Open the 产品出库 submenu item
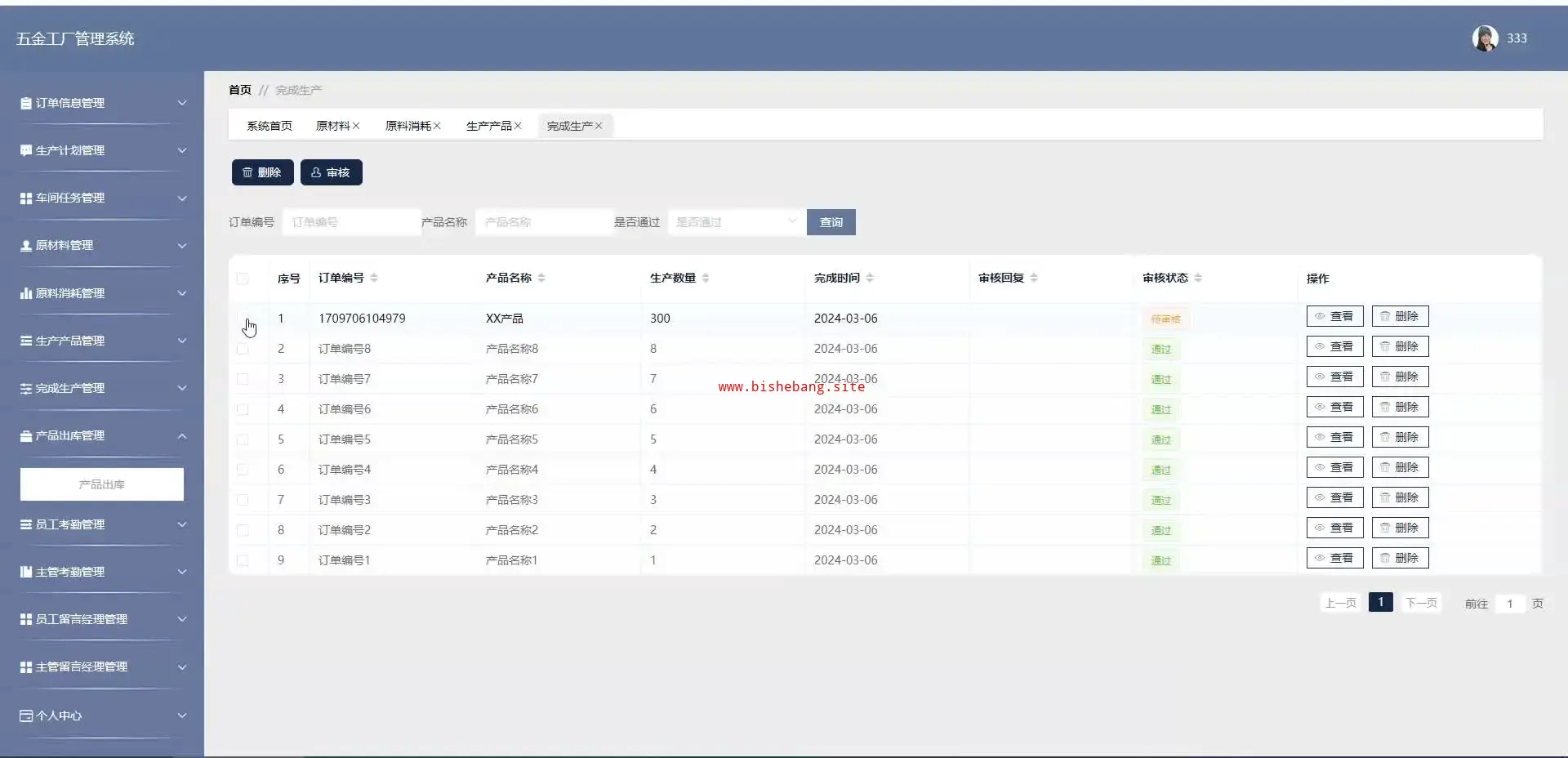Viewport: 1568px width, 758px height. pos(102,484)
